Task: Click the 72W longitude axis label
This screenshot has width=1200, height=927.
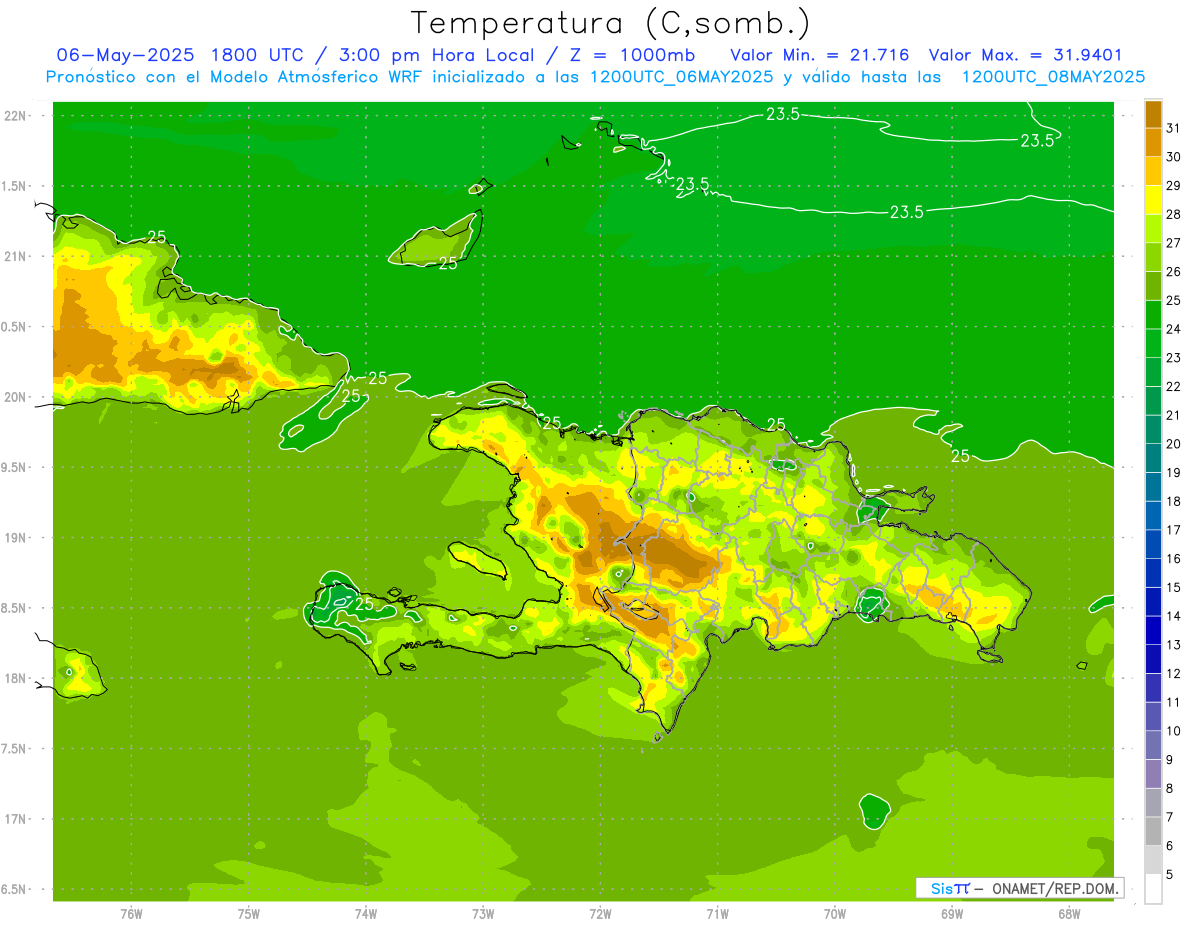Action: [x=600, y=913]
